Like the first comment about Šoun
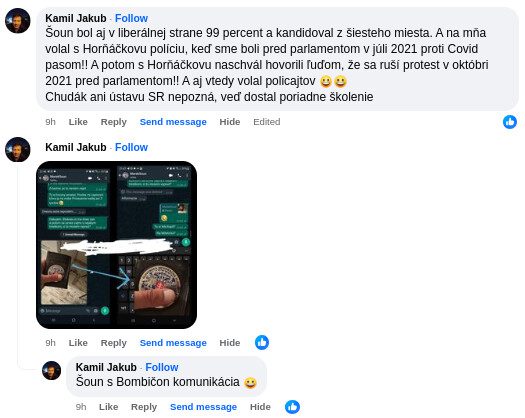 point(78,122)
